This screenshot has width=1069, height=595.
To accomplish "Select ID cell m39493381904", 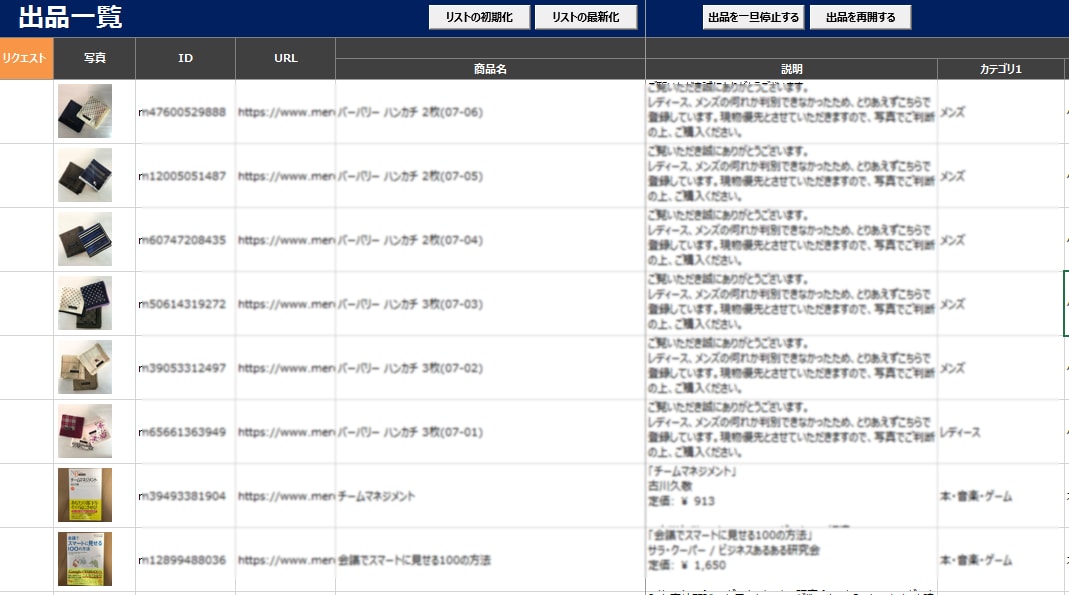I will (x=185, y=496).
